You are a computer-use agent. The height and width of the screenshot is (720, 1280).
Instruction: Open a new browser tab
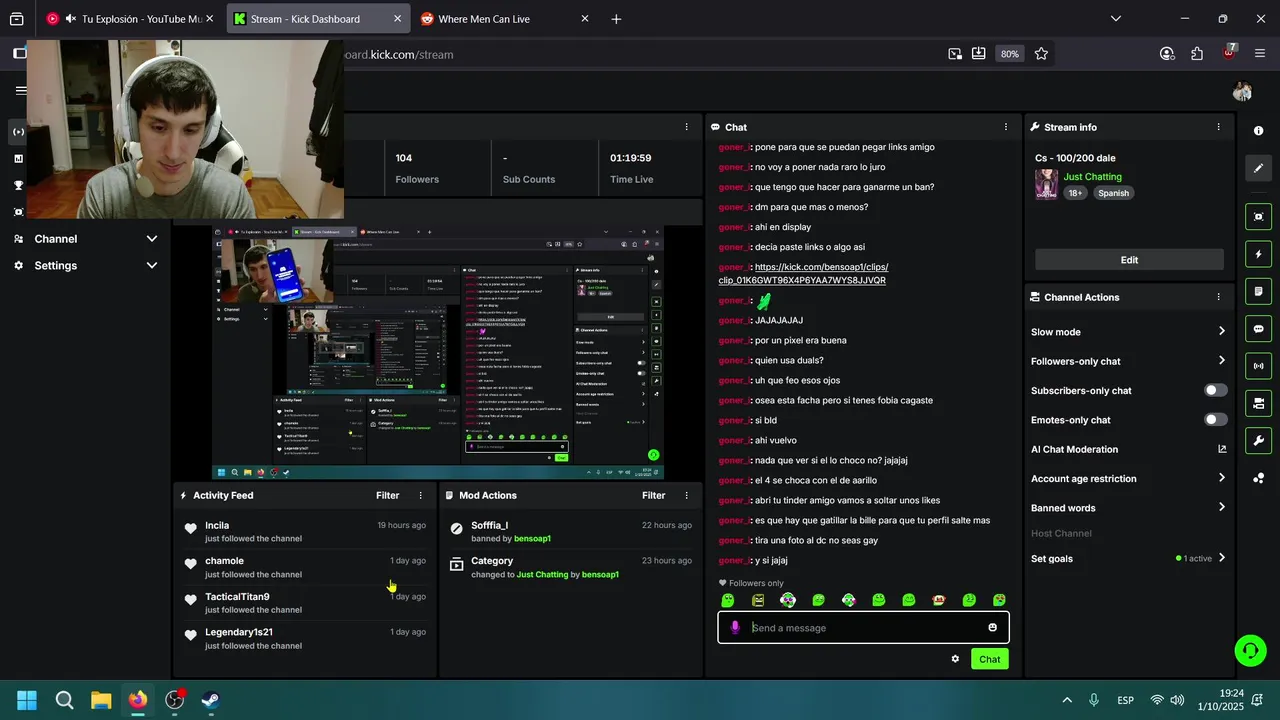pos(616,19)
